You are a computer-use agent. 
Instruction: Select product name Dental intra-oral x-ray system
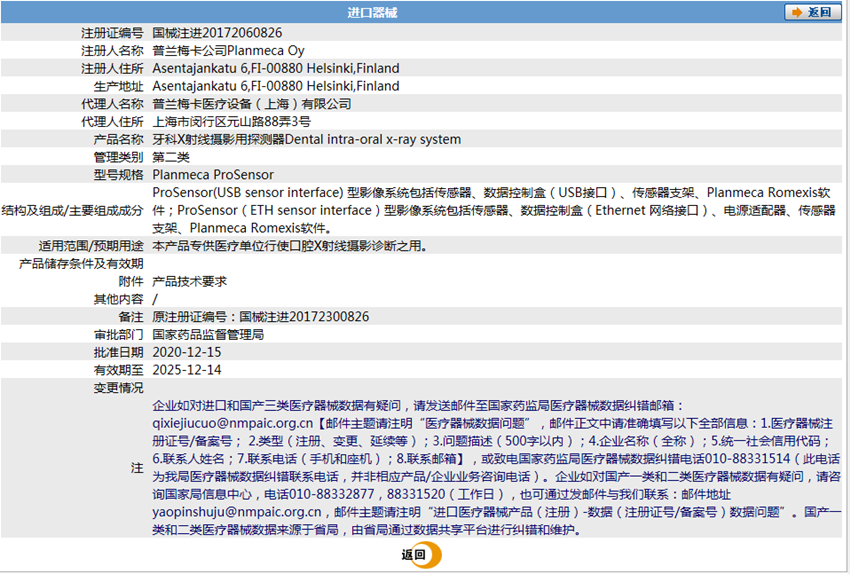[x=373, y=139]
